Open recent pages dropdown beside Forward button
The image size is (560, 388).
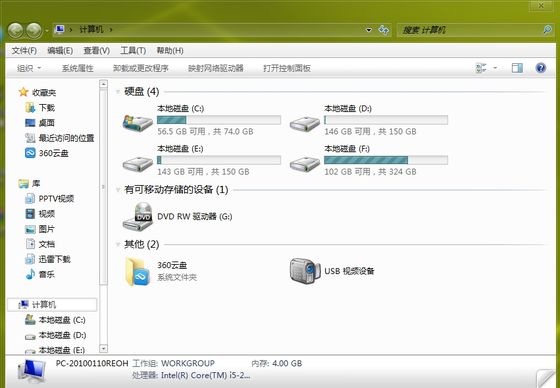[46, 31]
